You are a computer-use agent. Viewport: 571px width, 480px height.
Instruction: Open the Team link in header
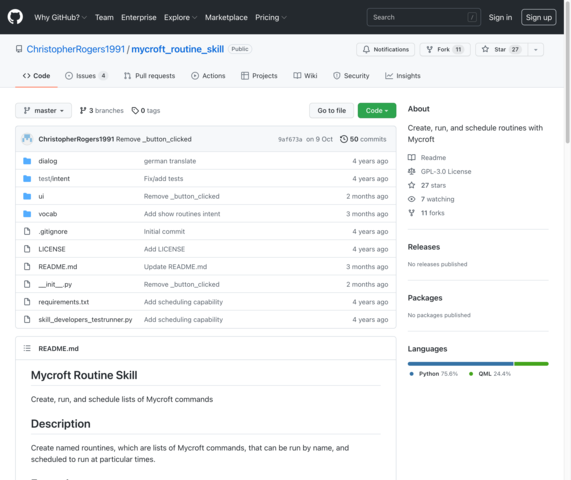click(104, 17)
